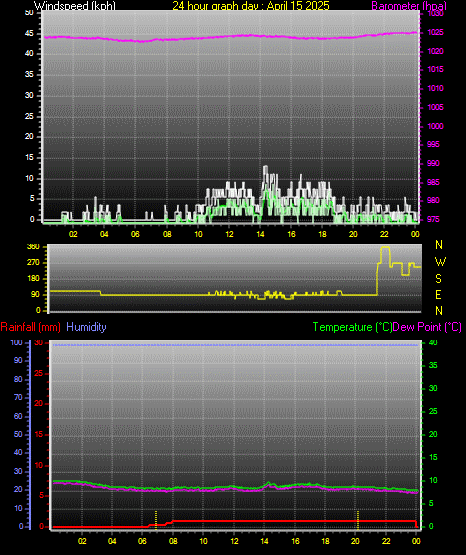
Task: Click the 06 hour label under windspeed chart
Action: pos(135,234)
